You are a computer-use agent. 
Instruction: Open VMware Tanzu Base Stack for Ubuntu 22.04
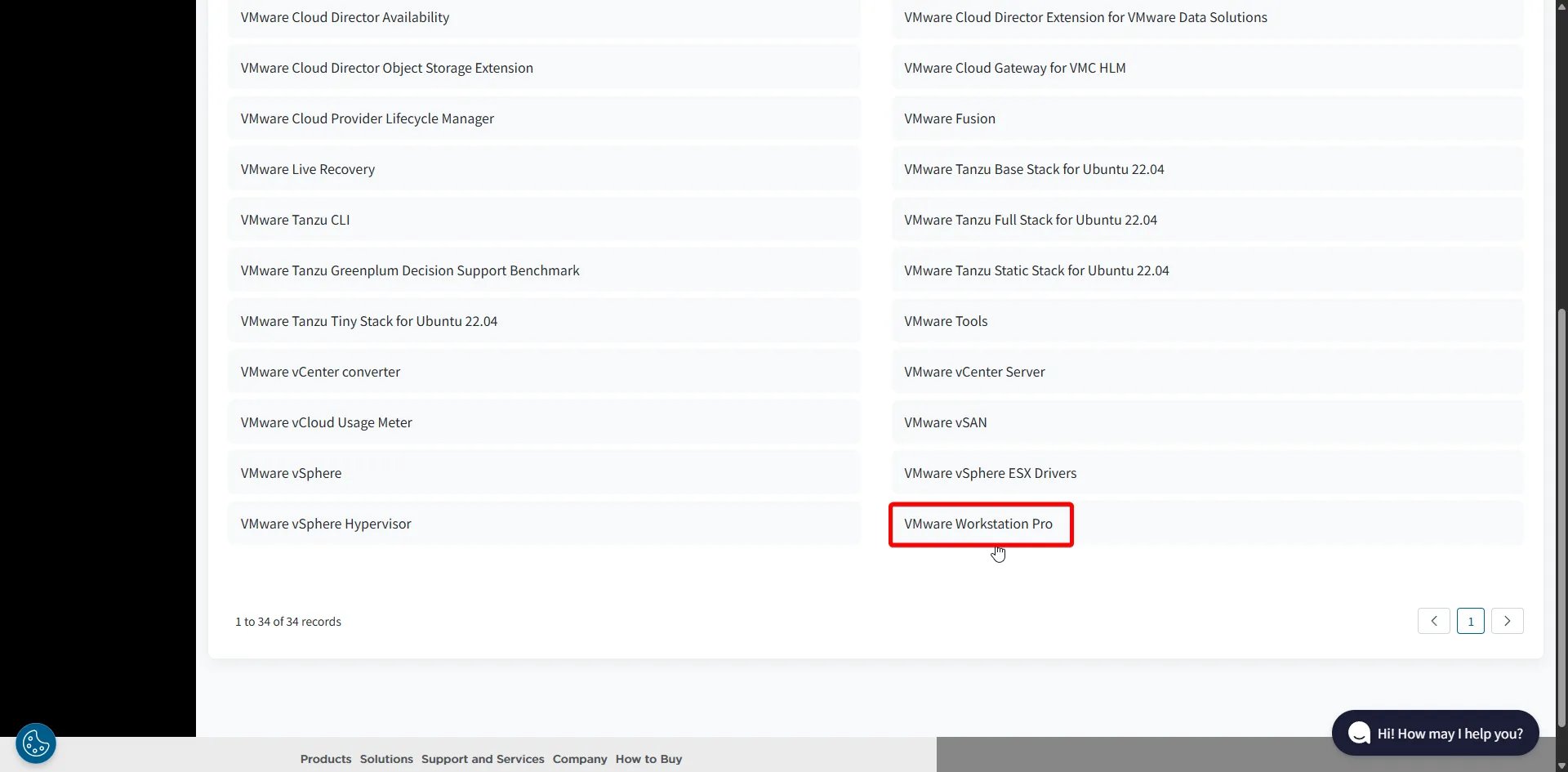(x=1207, y=169)
